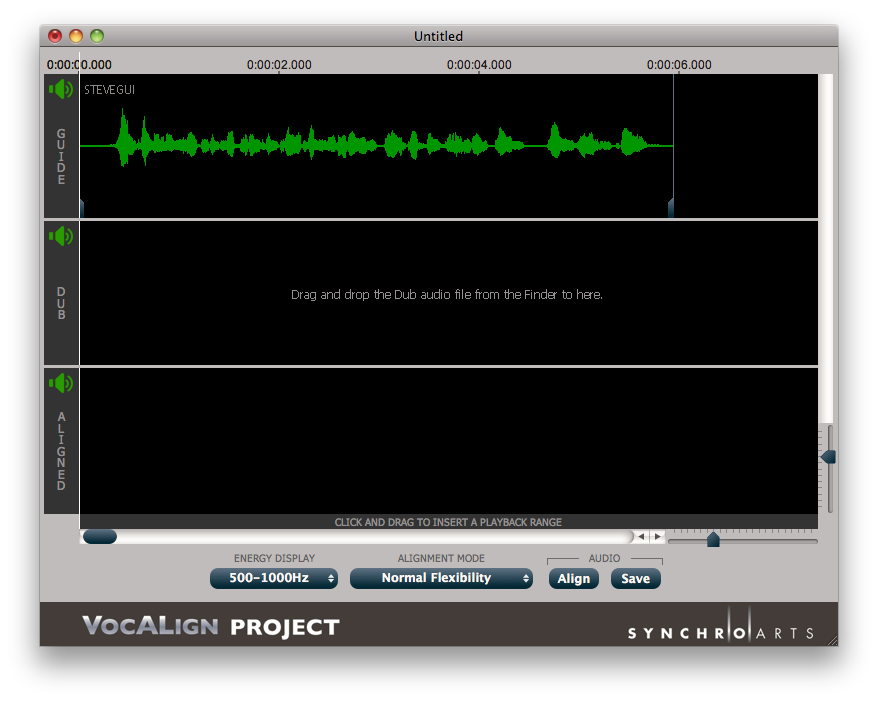Image resolution: width=878 pixels, height=701 pixels.
Task: Select the guide range start marker
Action: click(81, 208)
